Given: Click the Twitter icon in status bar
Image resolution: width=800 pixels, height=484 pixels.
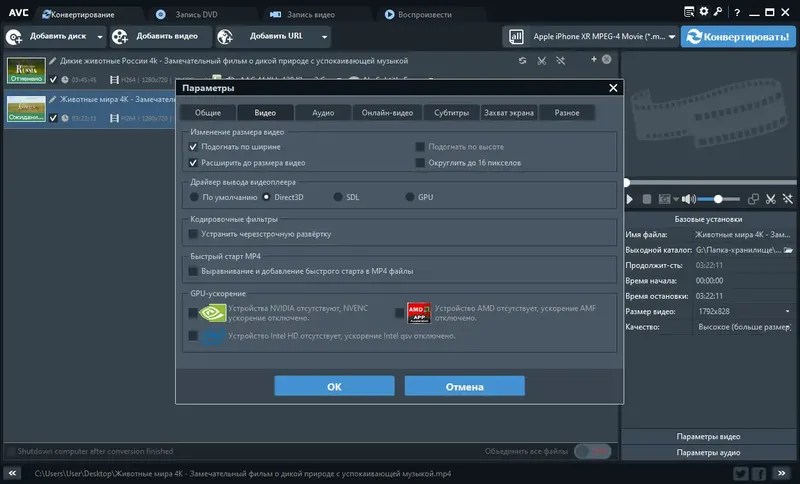Looking at the screenshot, I should coord(741,474).
